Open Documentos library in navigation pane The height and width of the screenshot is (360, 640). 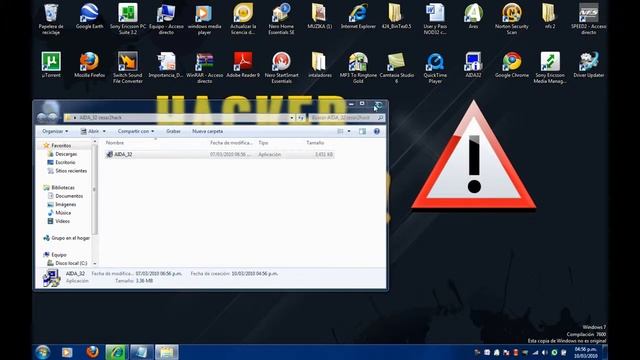click(69, 196)
